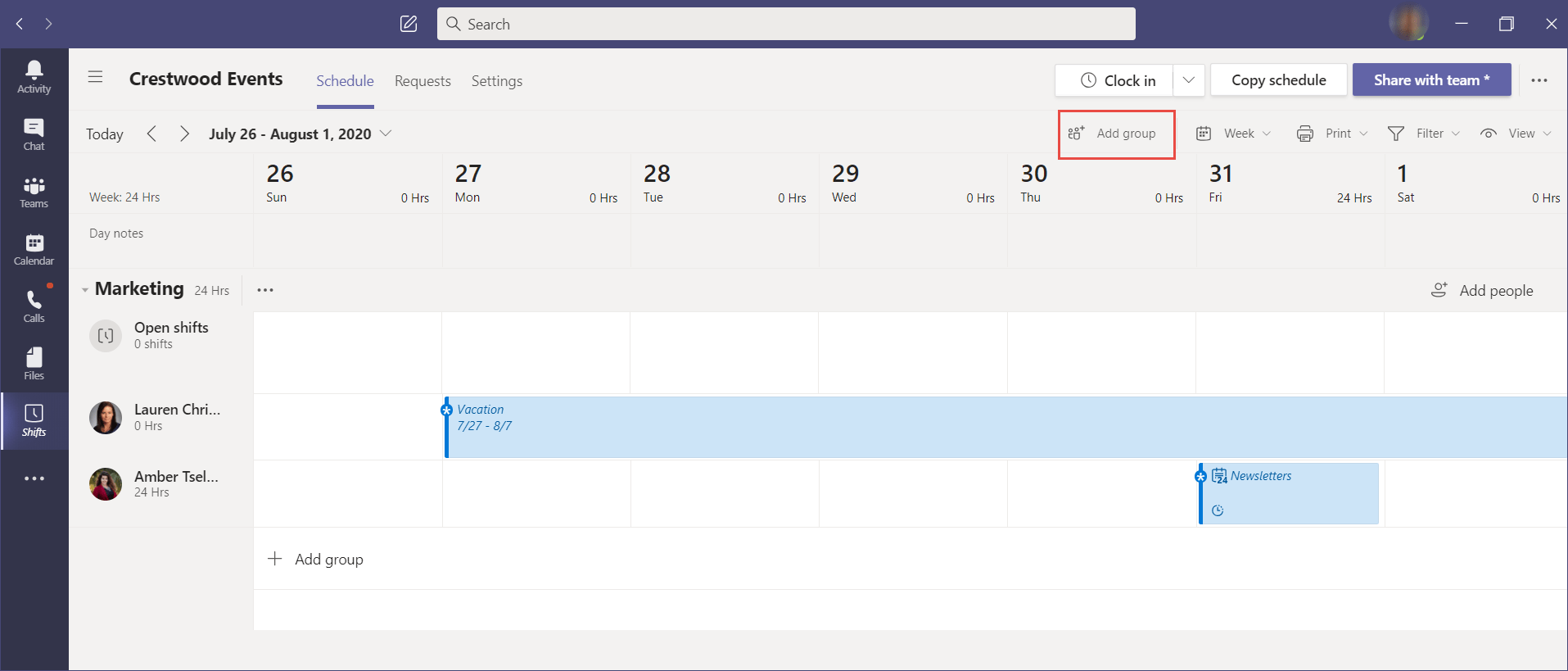Open the Filter dropdown
The height and width of the screenshot is (671, 1568).
click(1424, 134)
